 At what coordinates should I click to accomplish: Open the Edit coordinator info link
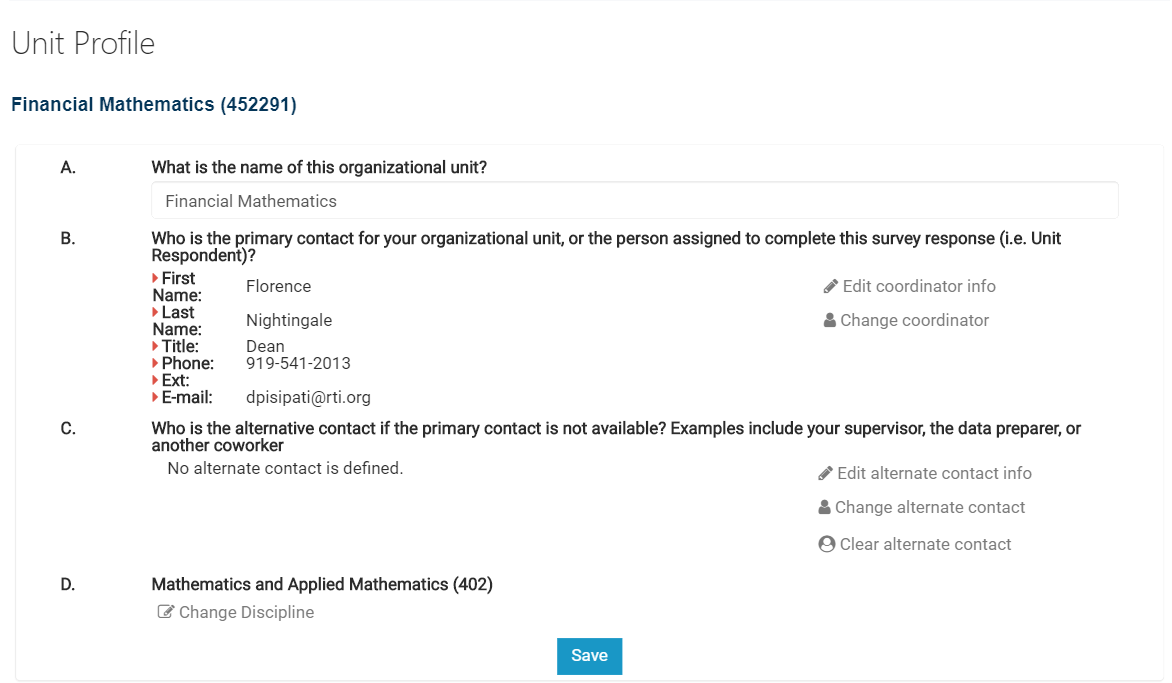click(x=919, y=287)
